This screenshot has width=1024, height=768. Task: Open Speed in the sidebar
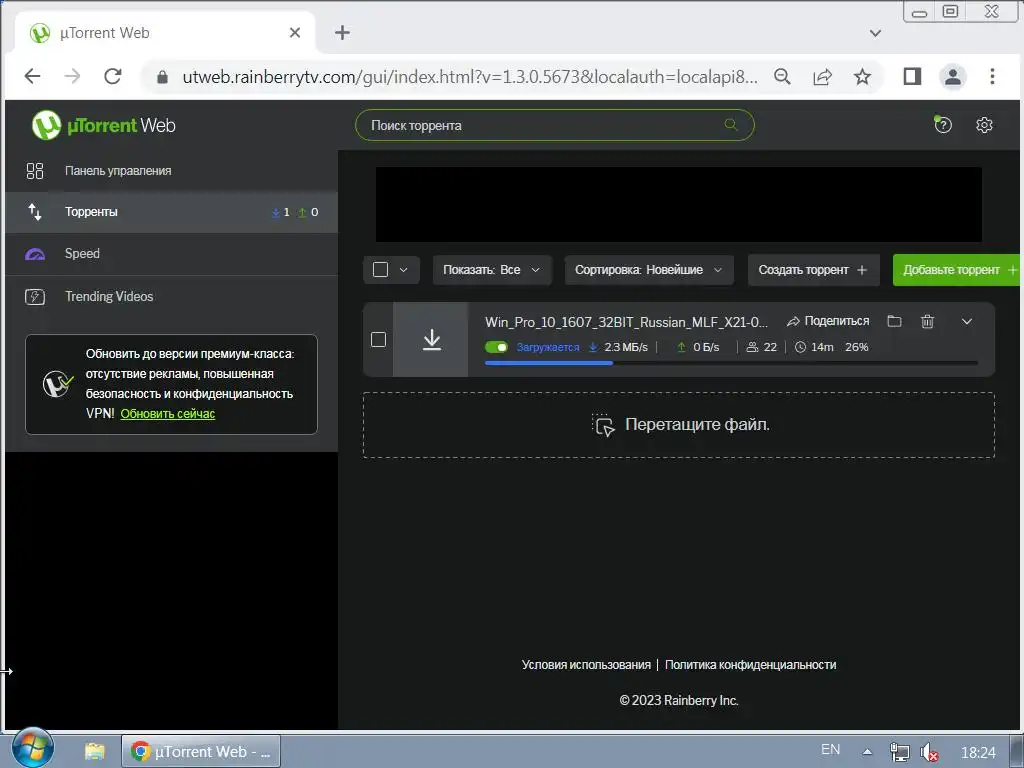(171, 253)
